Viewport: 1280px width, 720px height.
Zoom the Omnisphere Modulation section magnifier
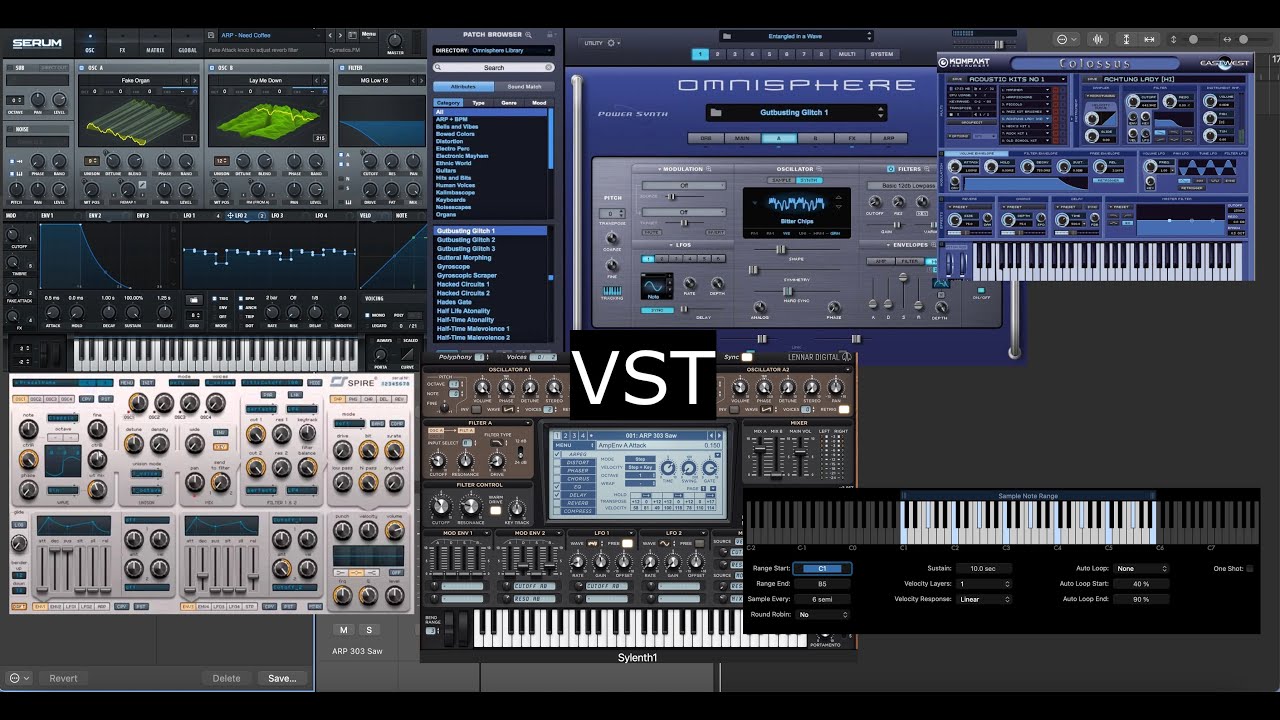click(709, 169)
